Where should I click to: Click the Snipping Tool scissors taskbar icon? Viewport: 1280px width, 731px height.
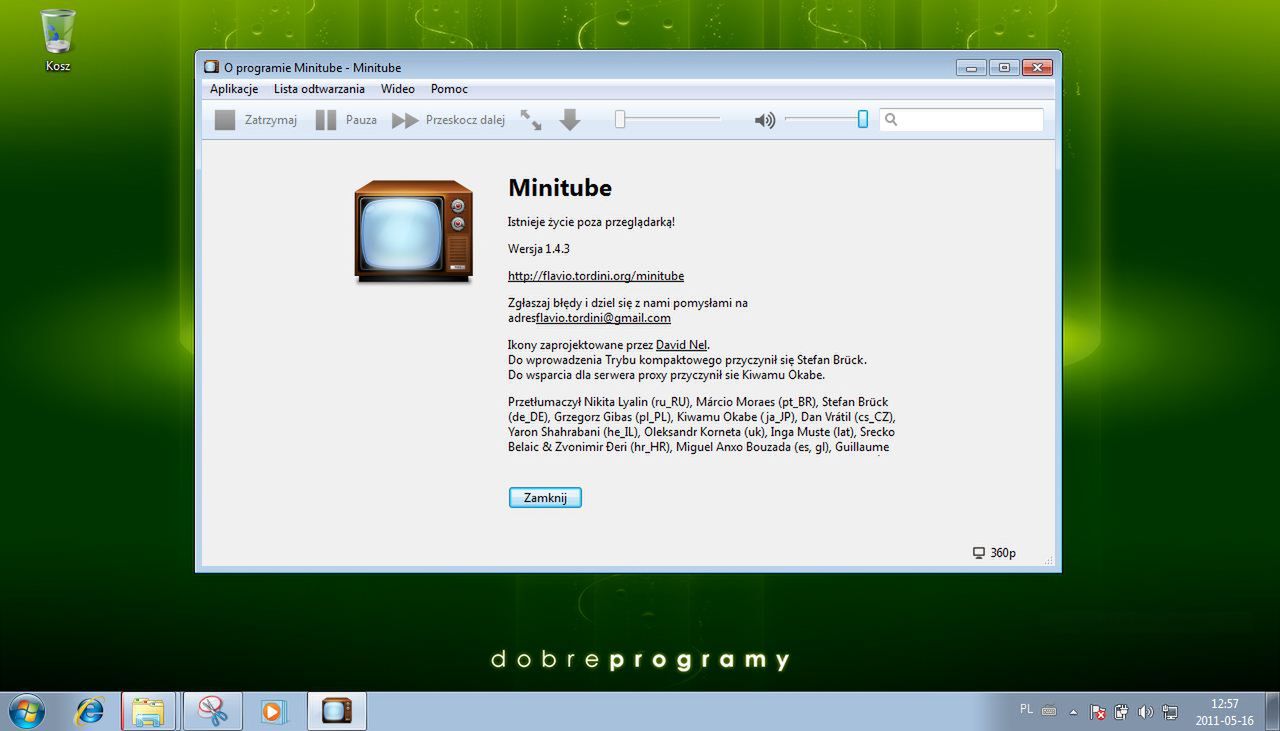coord(211,711)
